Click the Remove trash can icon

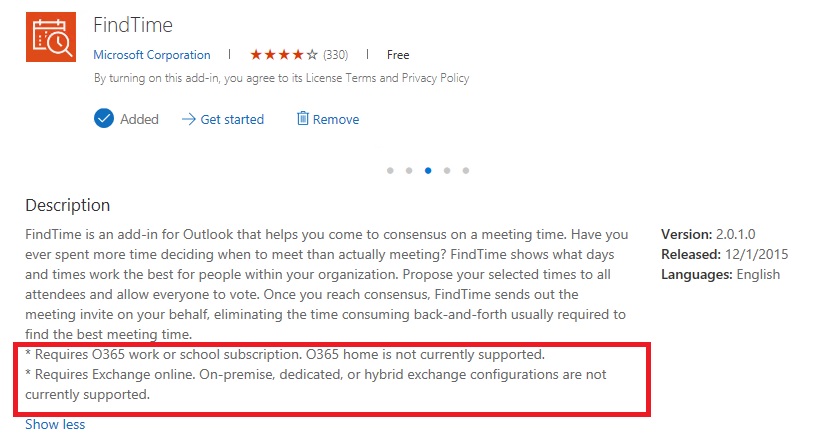click(302, 118)
